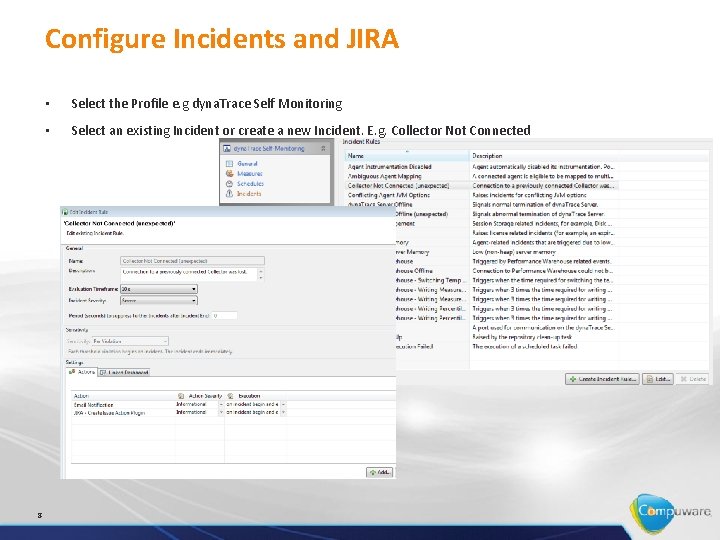Click the Edit button below Incident Rules

point(658,379)
